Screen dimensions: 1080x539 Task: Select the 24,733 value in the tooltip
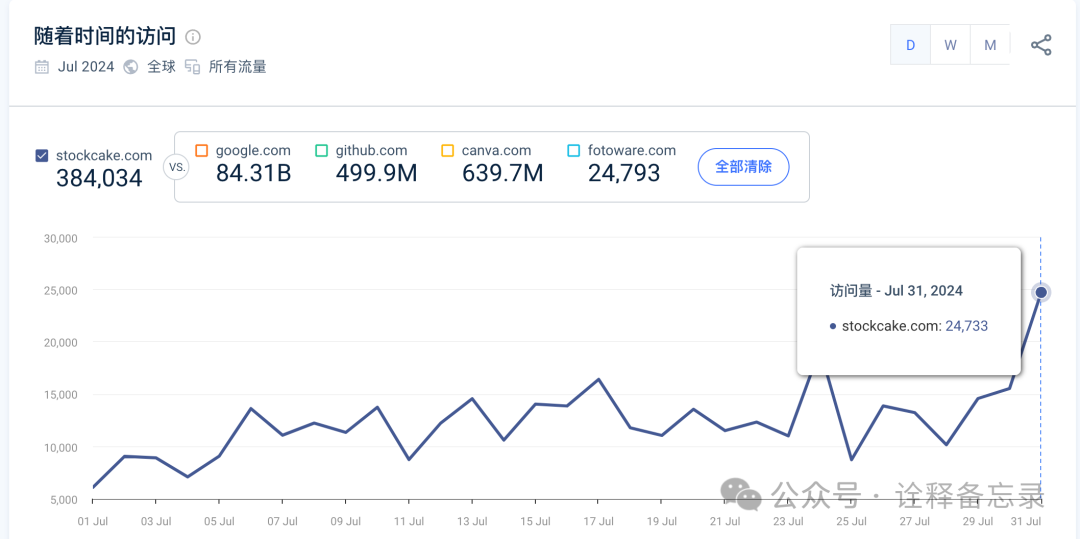[966, 326]
